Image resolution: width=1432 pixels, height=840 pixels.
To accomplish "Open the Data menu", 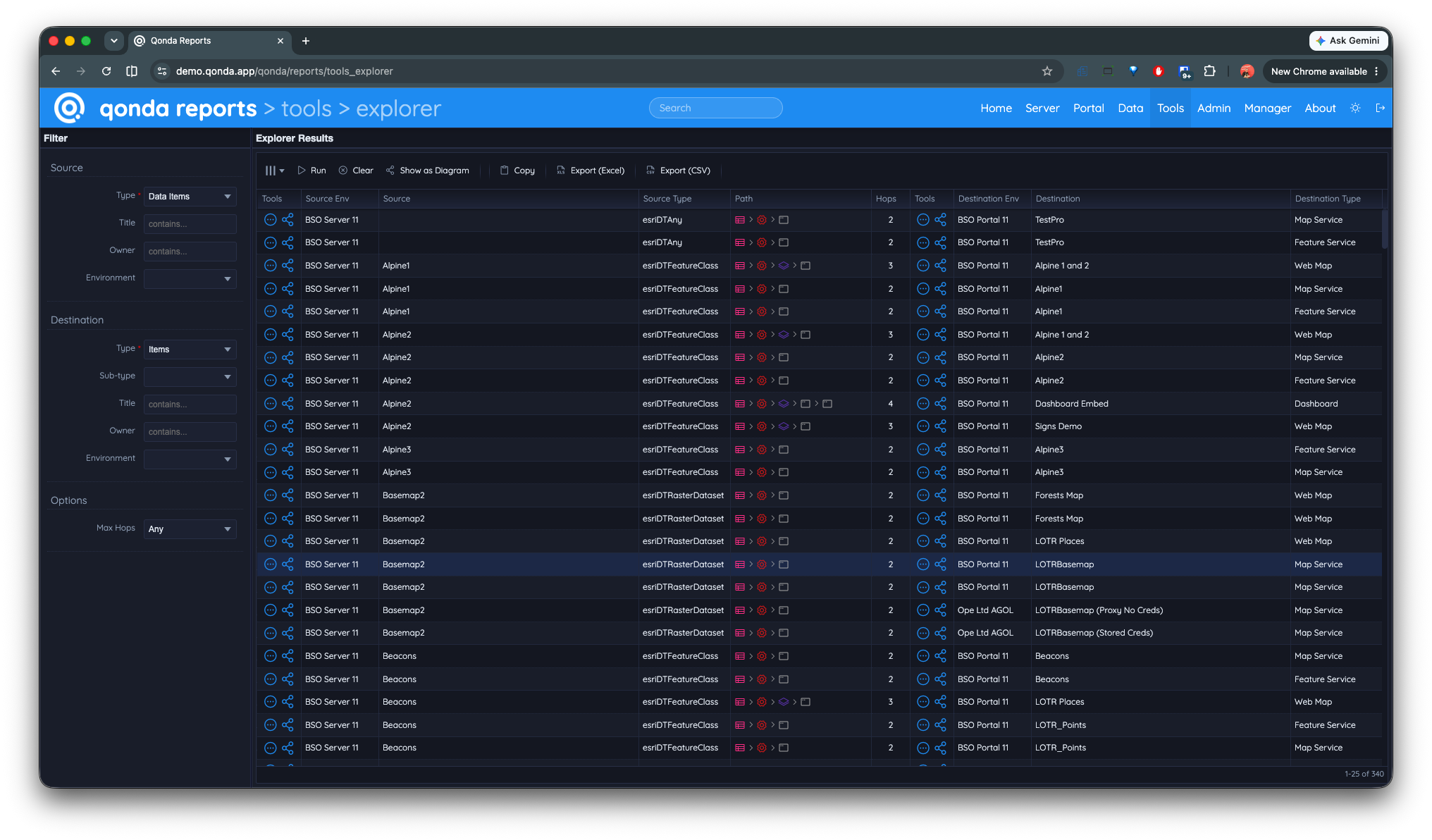I will [1130, 108].
